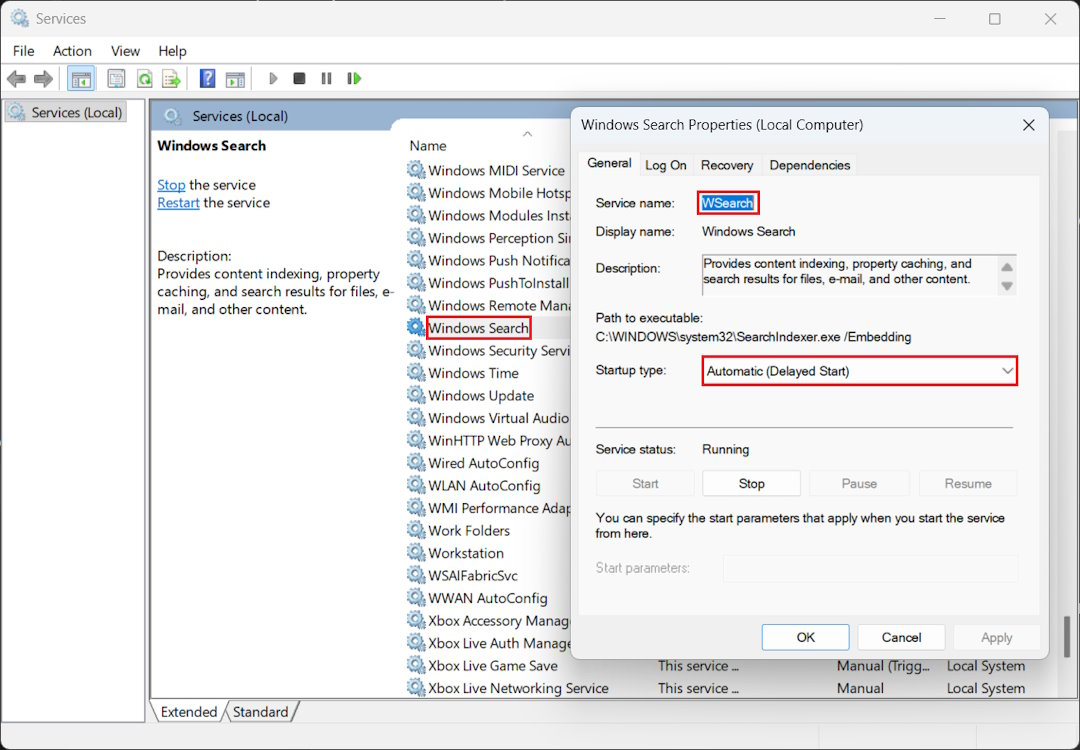Image resolution: width=1080 pixels, height=750 pixels.
Task: Click the Stop Service square toolbar icon
Action: point(299,79)
